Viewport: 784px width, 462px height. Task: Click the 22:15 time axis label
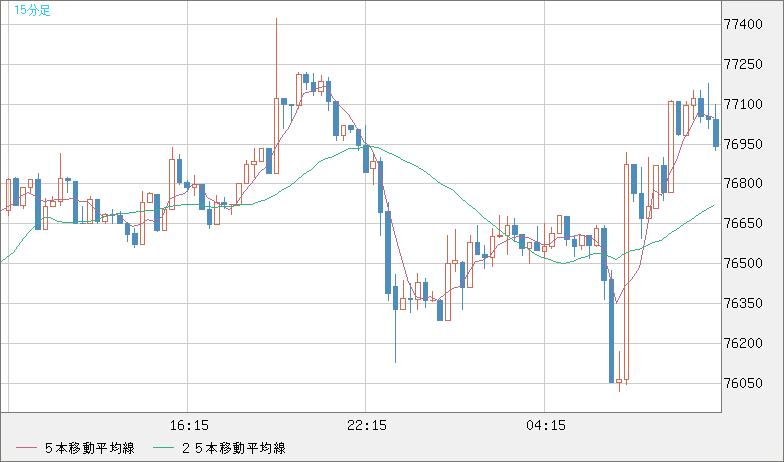tap(367, 426)
